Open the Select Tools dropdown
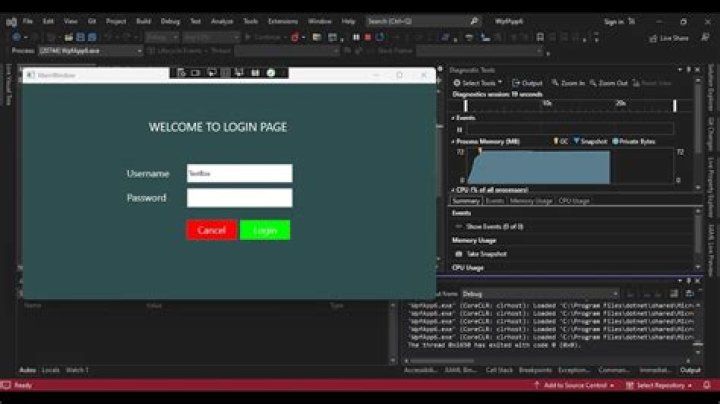 480,83
